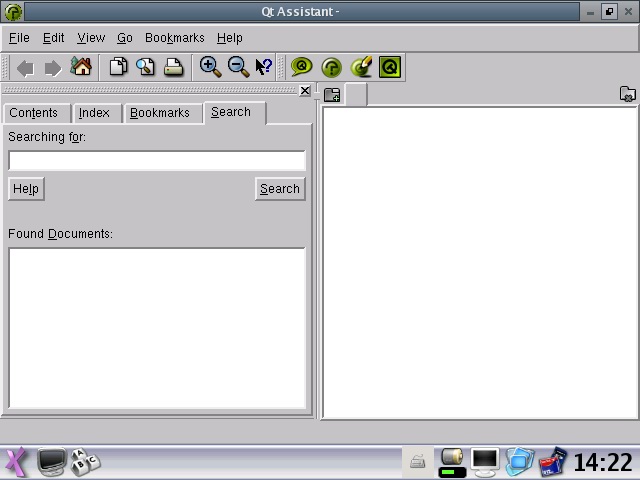Close current tab with right corner icon
The height and width of the screenshot is (480, 640).
click(627, 95)
